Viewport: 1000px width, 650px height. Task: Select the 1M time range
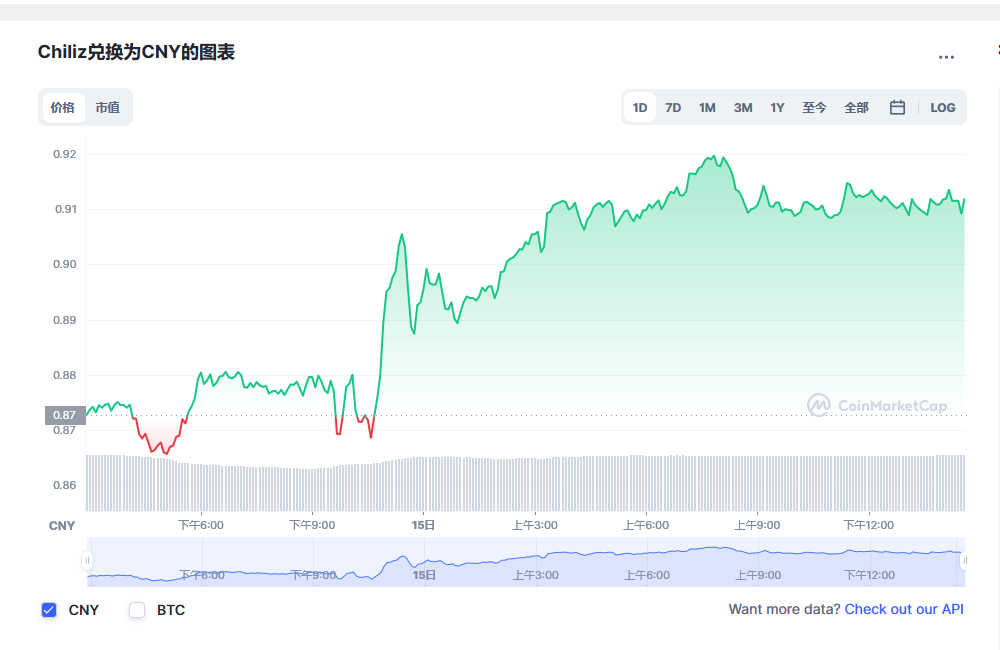tap(707, 107)
